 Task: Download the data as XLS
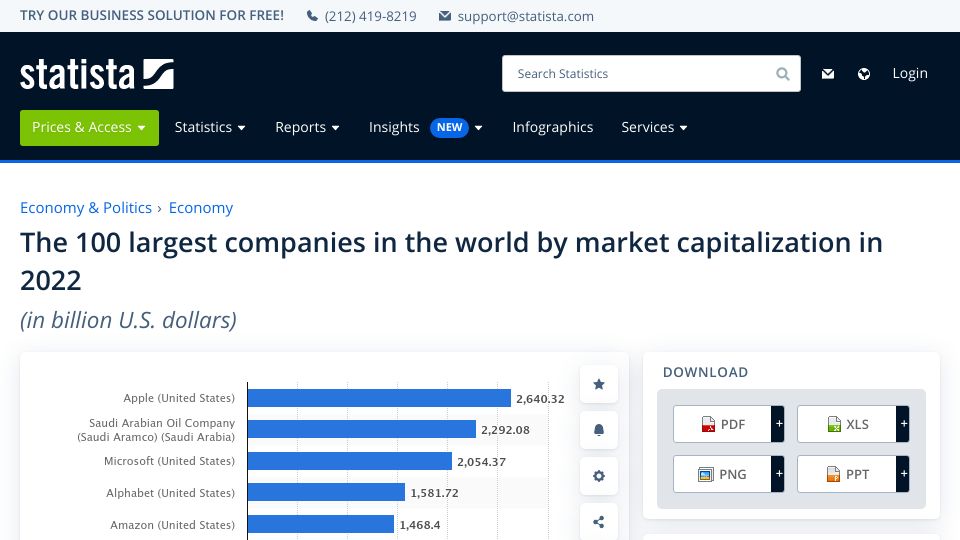tap(847, 424)
